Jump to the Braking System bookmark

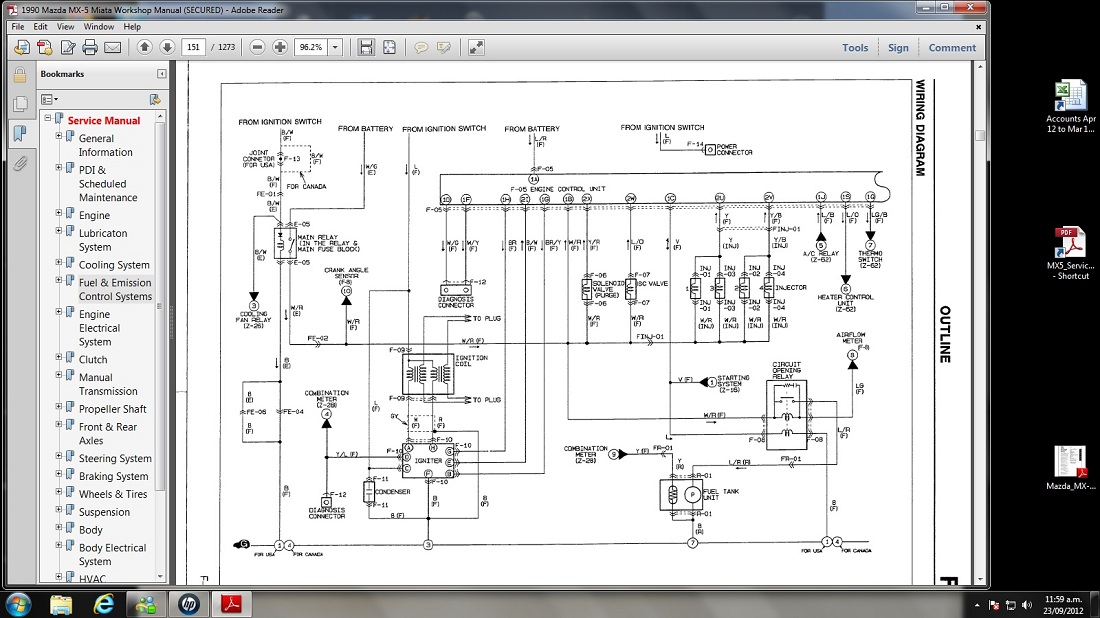point(114,476)
